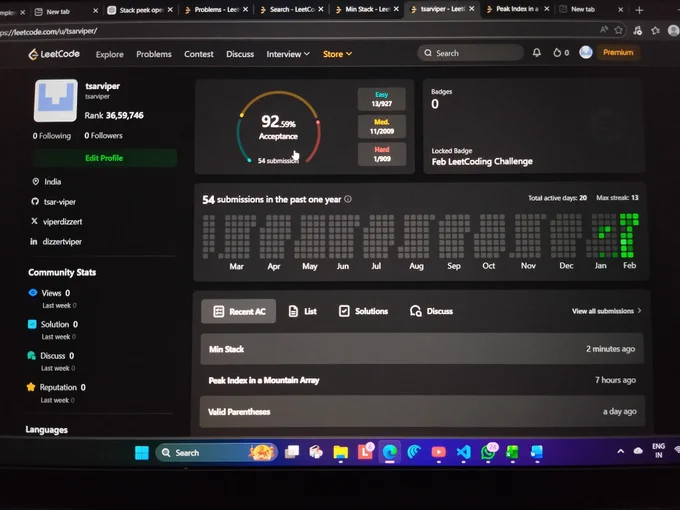Click ENG IN language indicator
The image size is (680, 510).
(x=658, y=451)
